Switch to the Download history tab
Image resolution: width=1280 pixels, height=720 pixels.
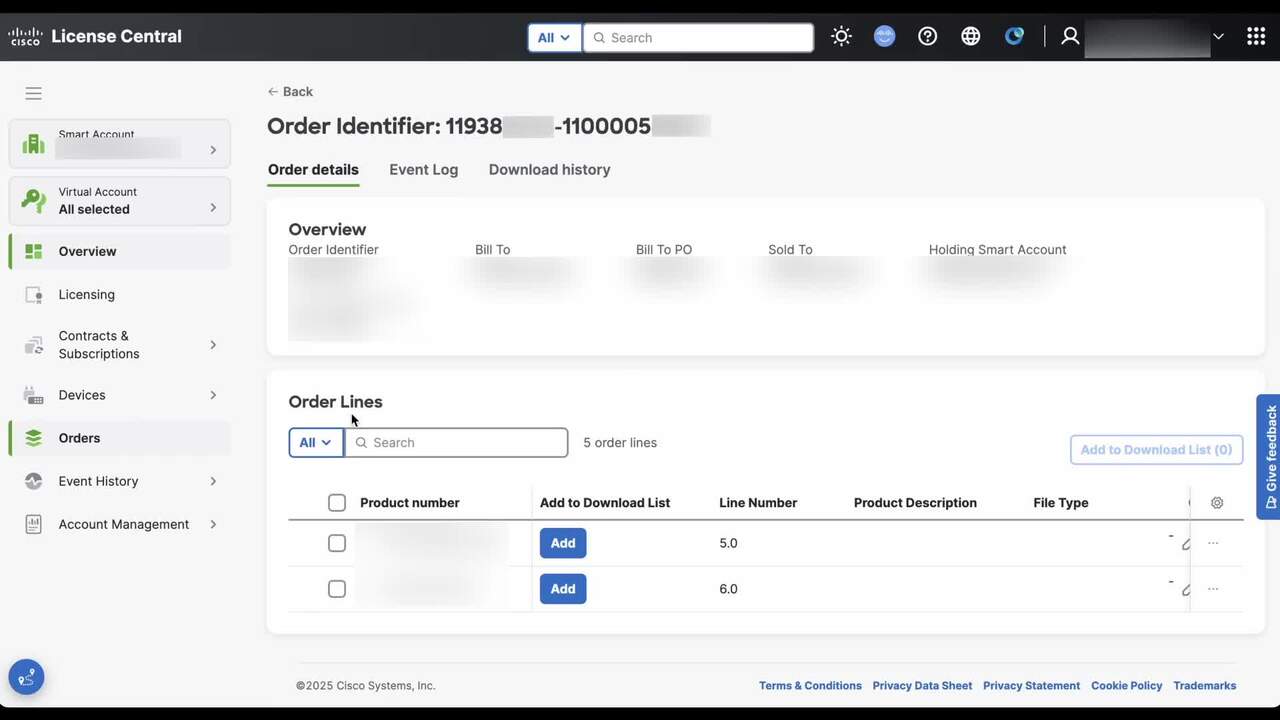point(549,170)
